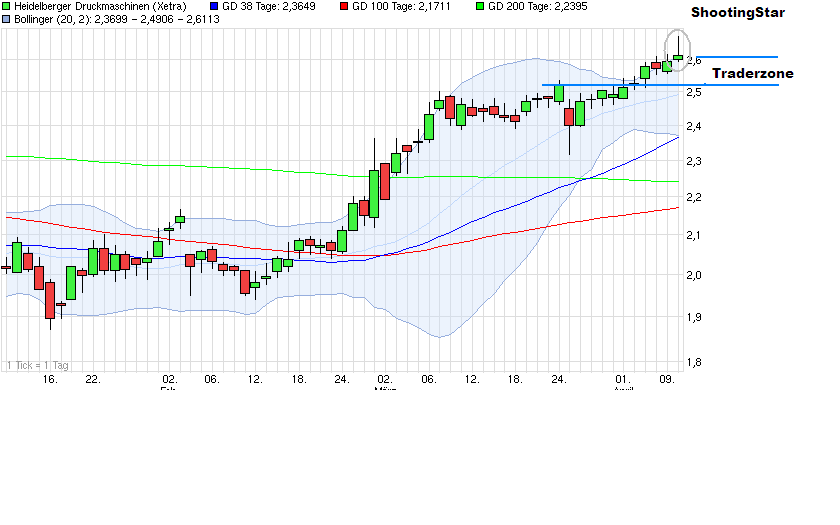840x525 pixels.
Task: Click the 2,2 price axis label
Action: [694, 198]
